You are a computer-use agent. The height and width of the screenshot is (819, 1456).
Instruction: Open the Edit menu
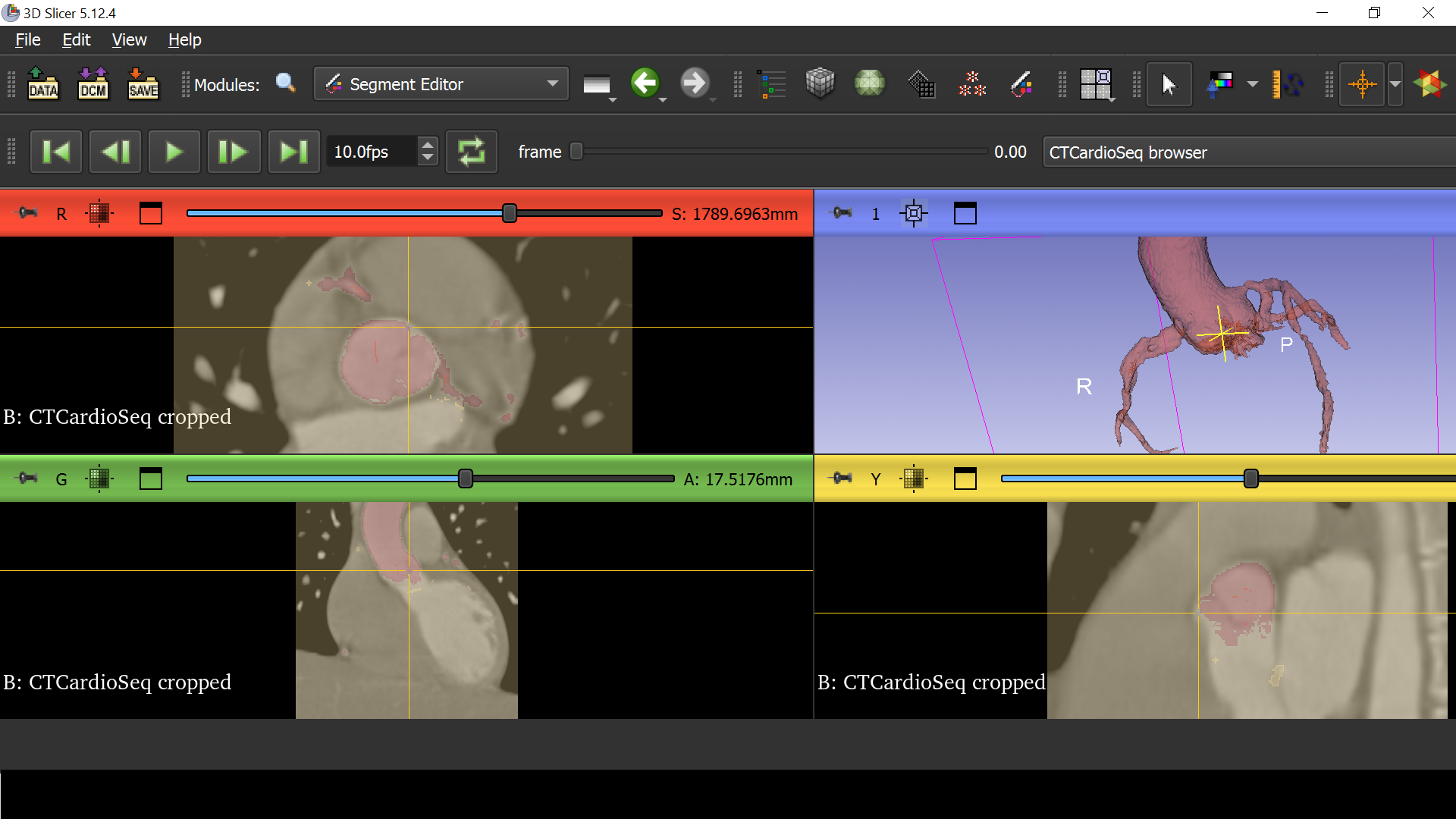pos(76,39)
